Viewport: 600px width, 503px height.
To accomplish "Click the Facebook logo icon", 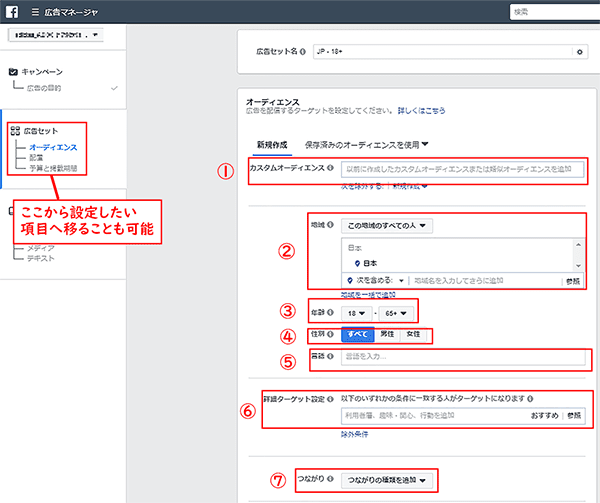I will click(12, 12).
